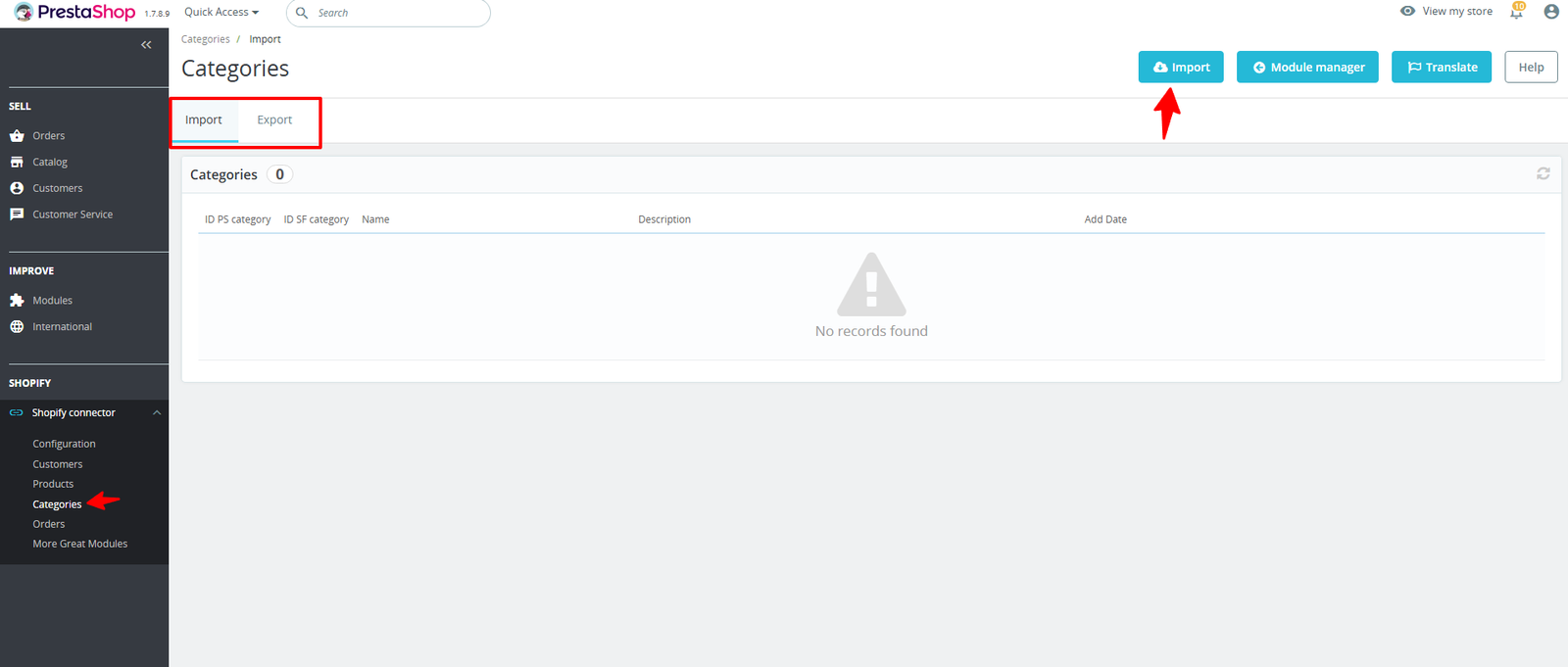1568x667 pixels.
Task: Click the Name column header
Action: pyautogui.click(x=375, y=219)
